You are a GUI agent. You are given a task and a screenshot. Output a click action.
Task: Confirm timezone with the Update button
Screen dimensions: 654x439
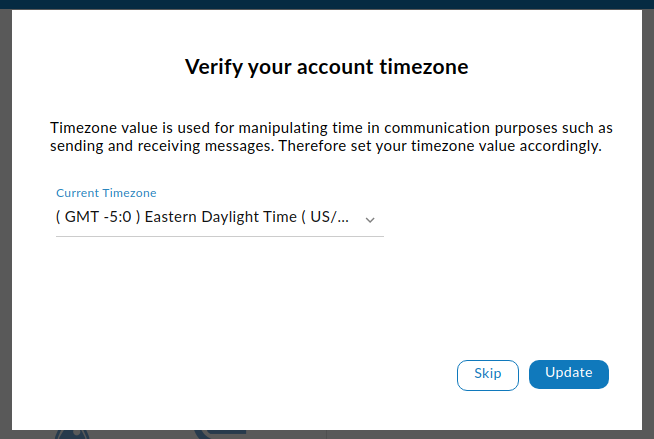[x=568, y=374]
